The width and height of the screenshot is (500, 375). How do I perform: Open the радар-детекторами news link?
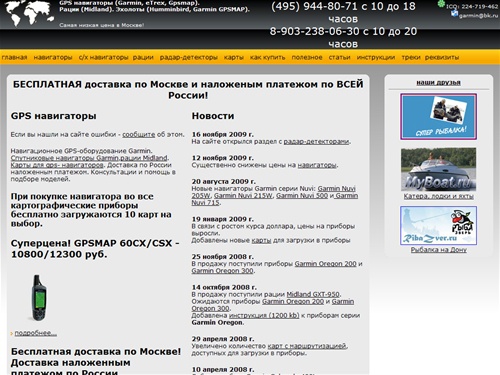tap(316, 142)
